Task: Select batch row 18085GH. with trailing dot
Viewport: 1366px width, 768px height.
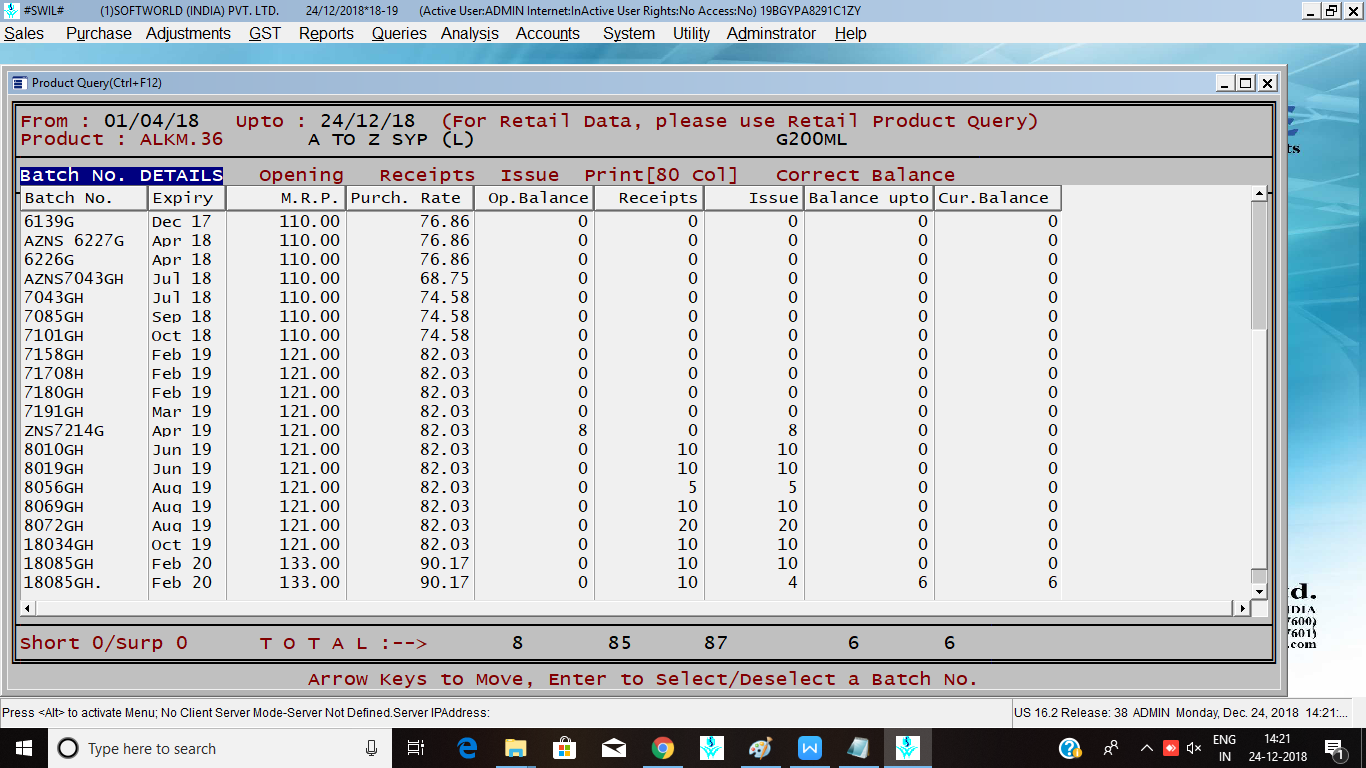Action: tap(540, 582)
